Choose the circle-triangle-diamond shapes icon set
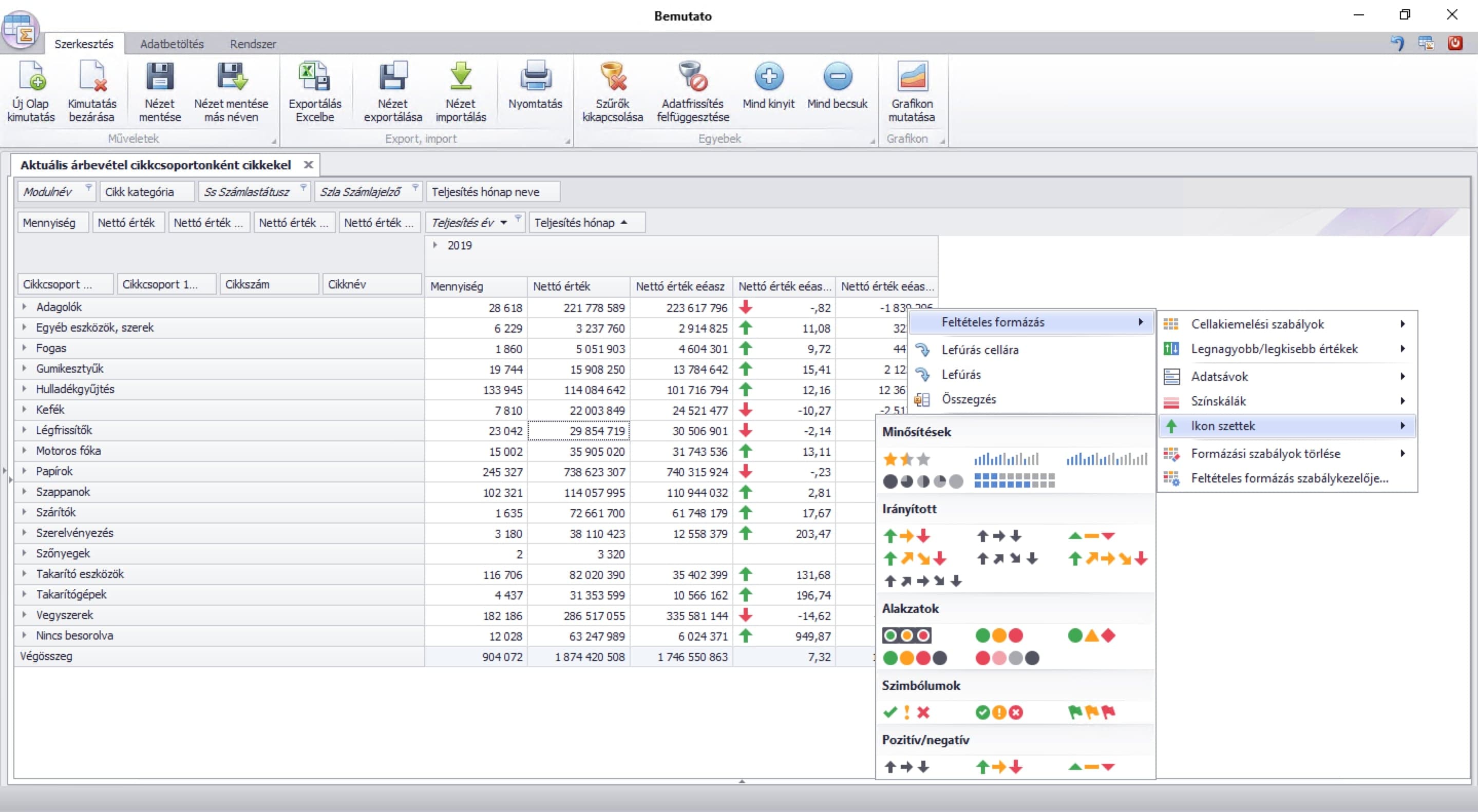1478x812 pixels. 1092,635
